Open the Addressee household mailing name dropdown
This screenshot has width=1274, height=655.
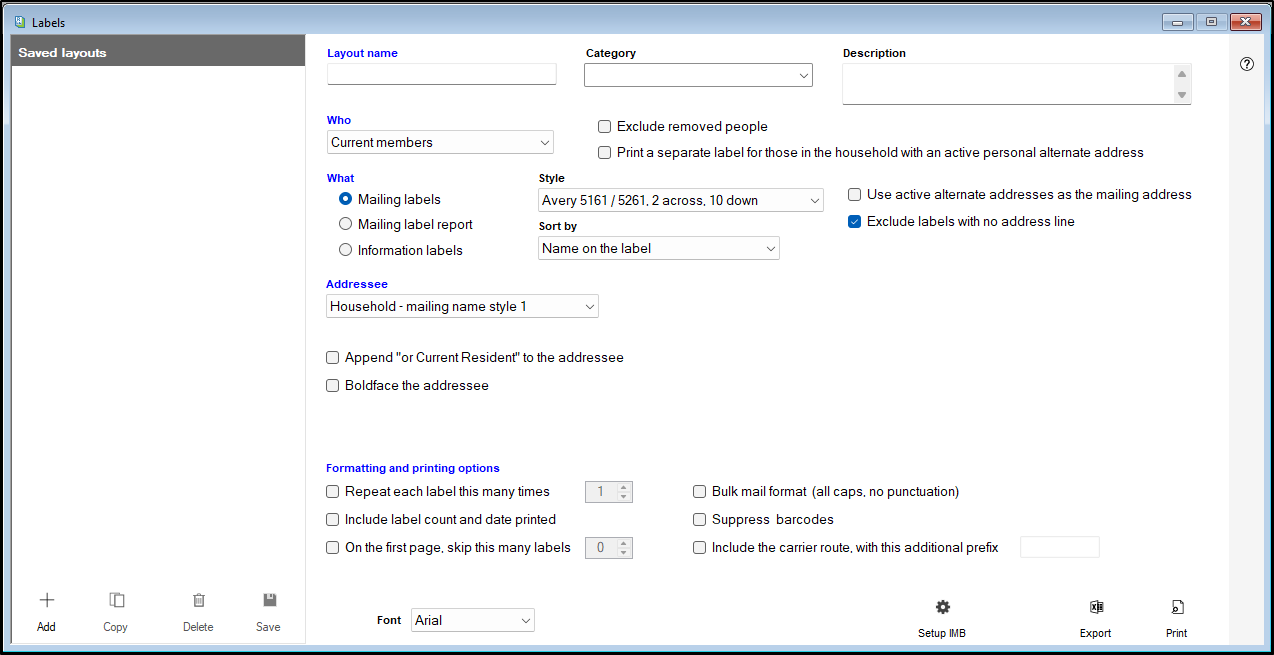click(x=462, y=307)
